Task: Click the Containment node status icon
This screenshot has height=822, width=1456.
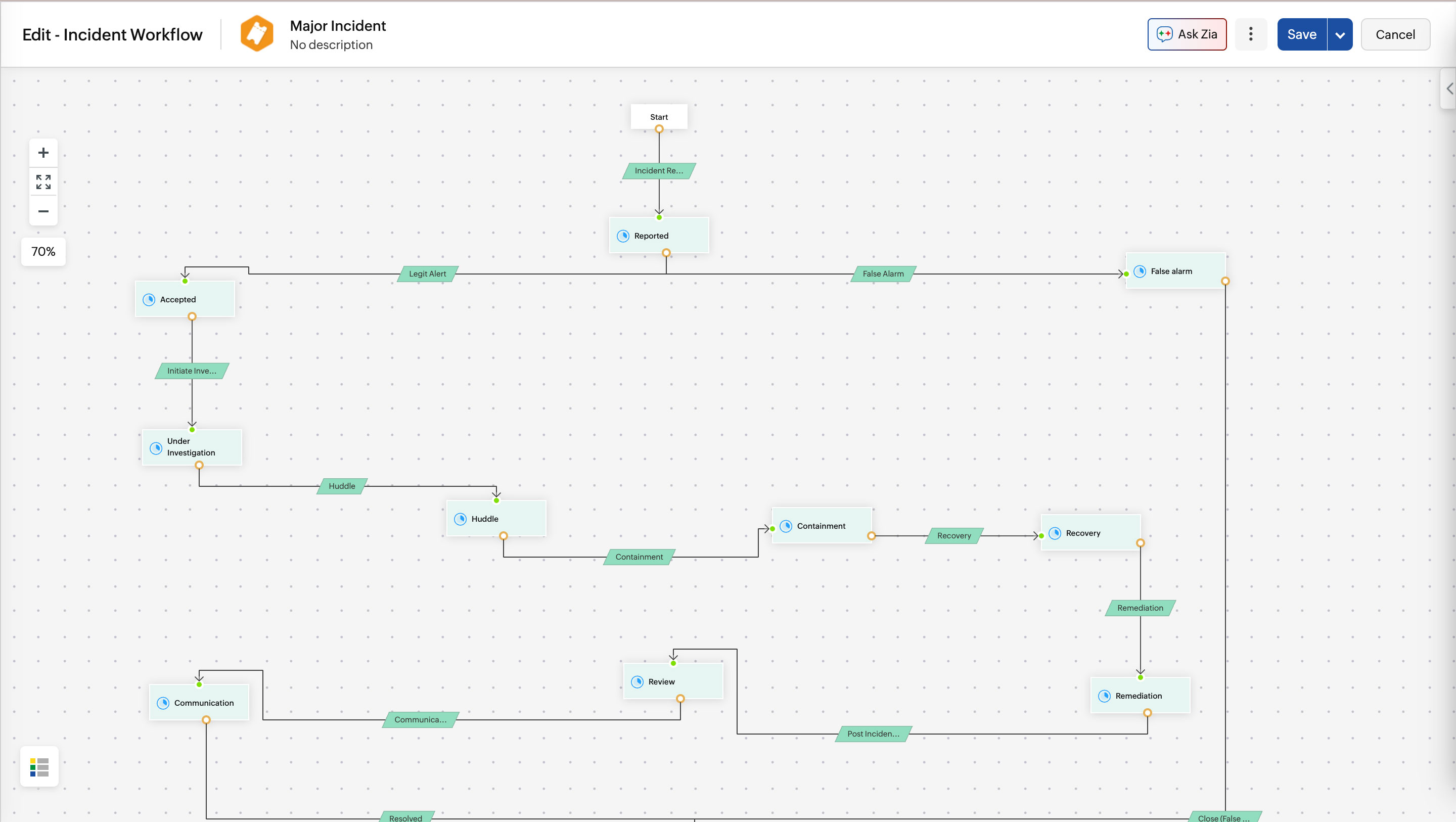Action: tap(786, 526)
